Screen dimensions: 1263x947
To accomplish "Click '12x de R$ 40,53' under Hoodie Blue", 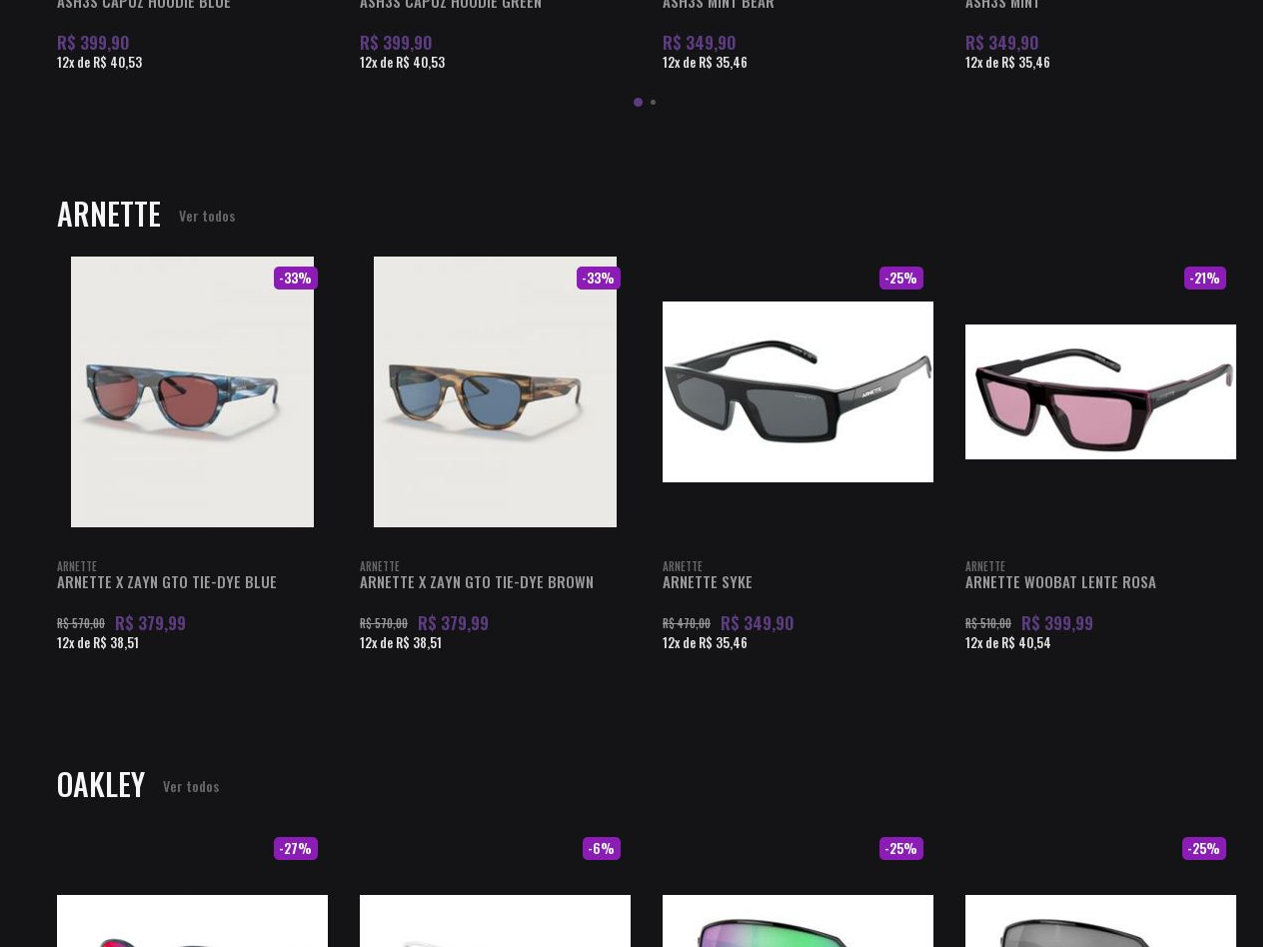I will [x=100, y=62].
